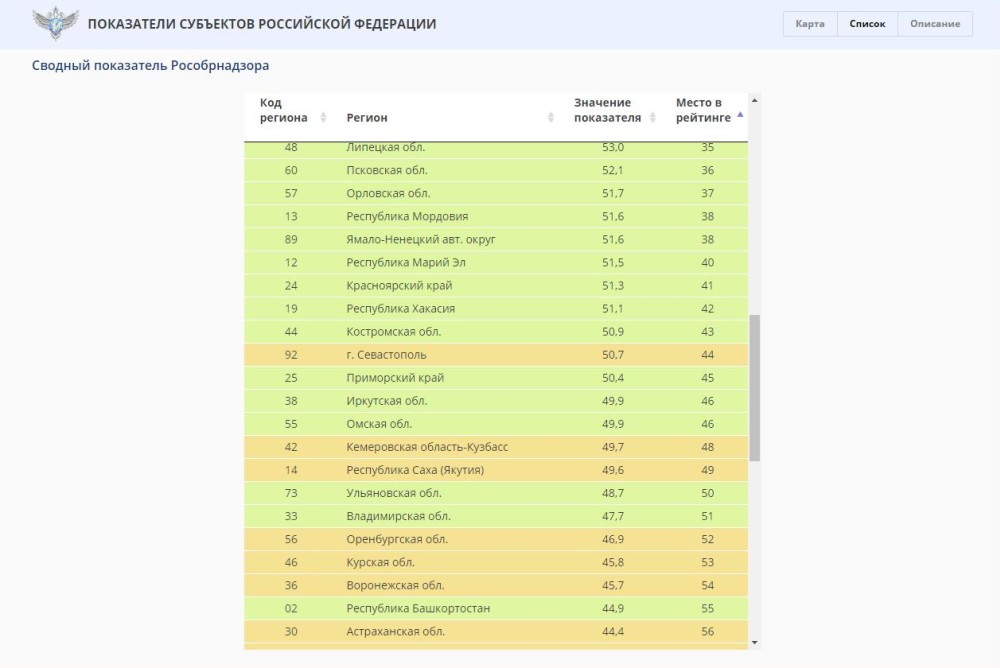Click rating place 54 cell
Image resolution: width=1000 pixels, height=668 pixels.
click(707, 586)
